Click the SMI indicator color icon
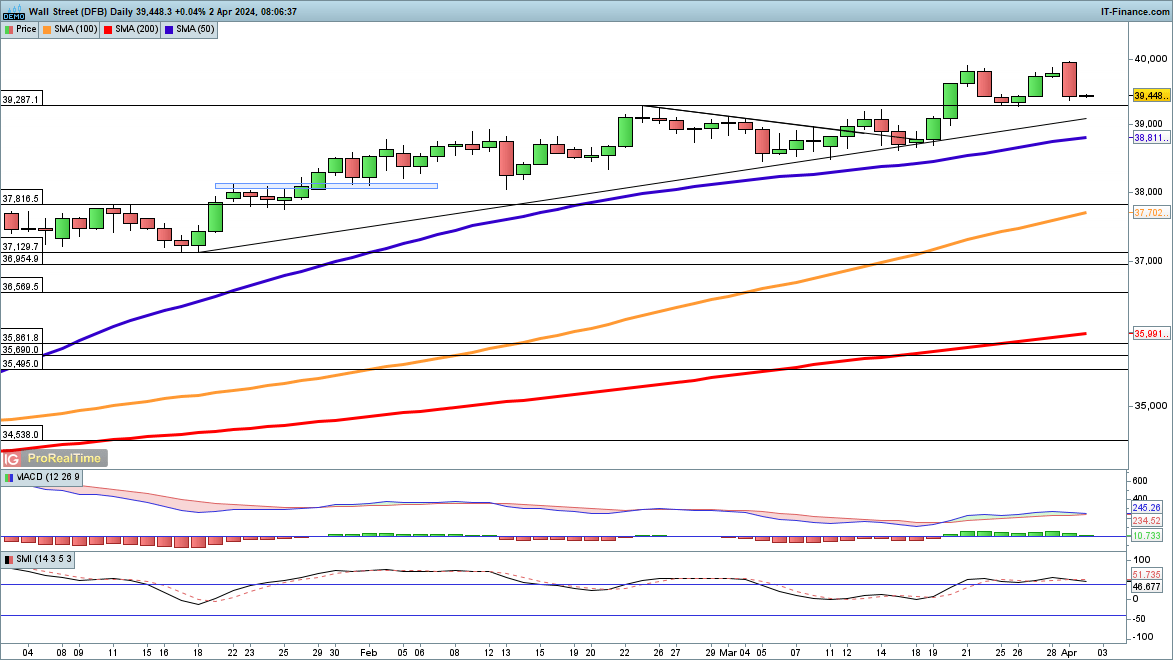This screenshot has width=1173, height=660. pos(9,560)
